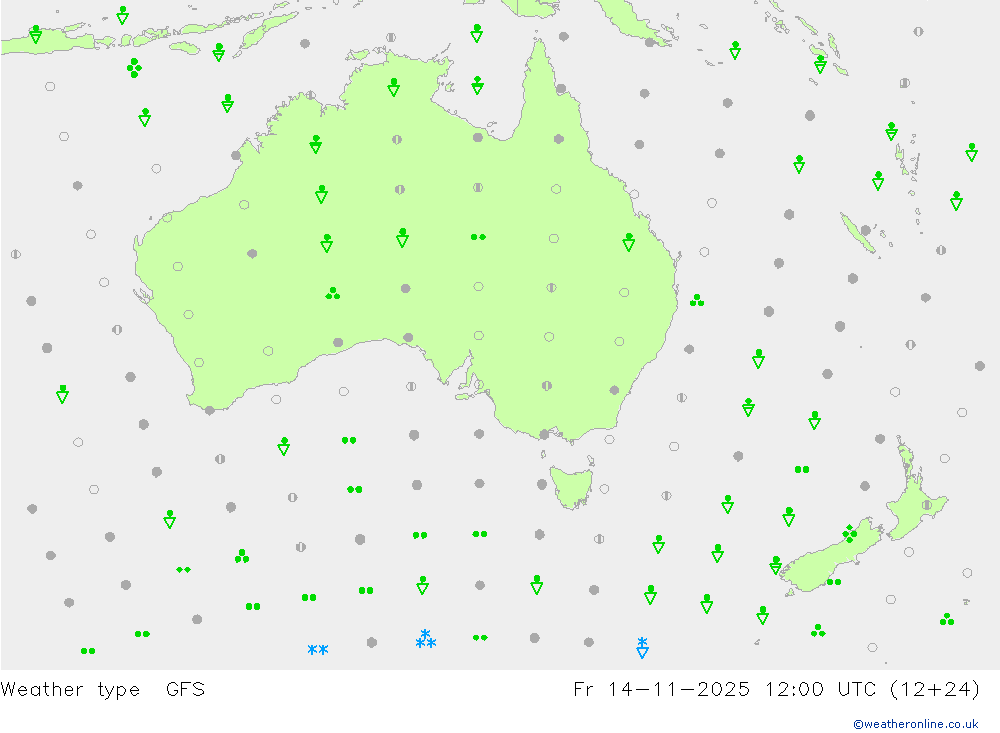Click the 'Weather type GFS' label

[103, 690]
